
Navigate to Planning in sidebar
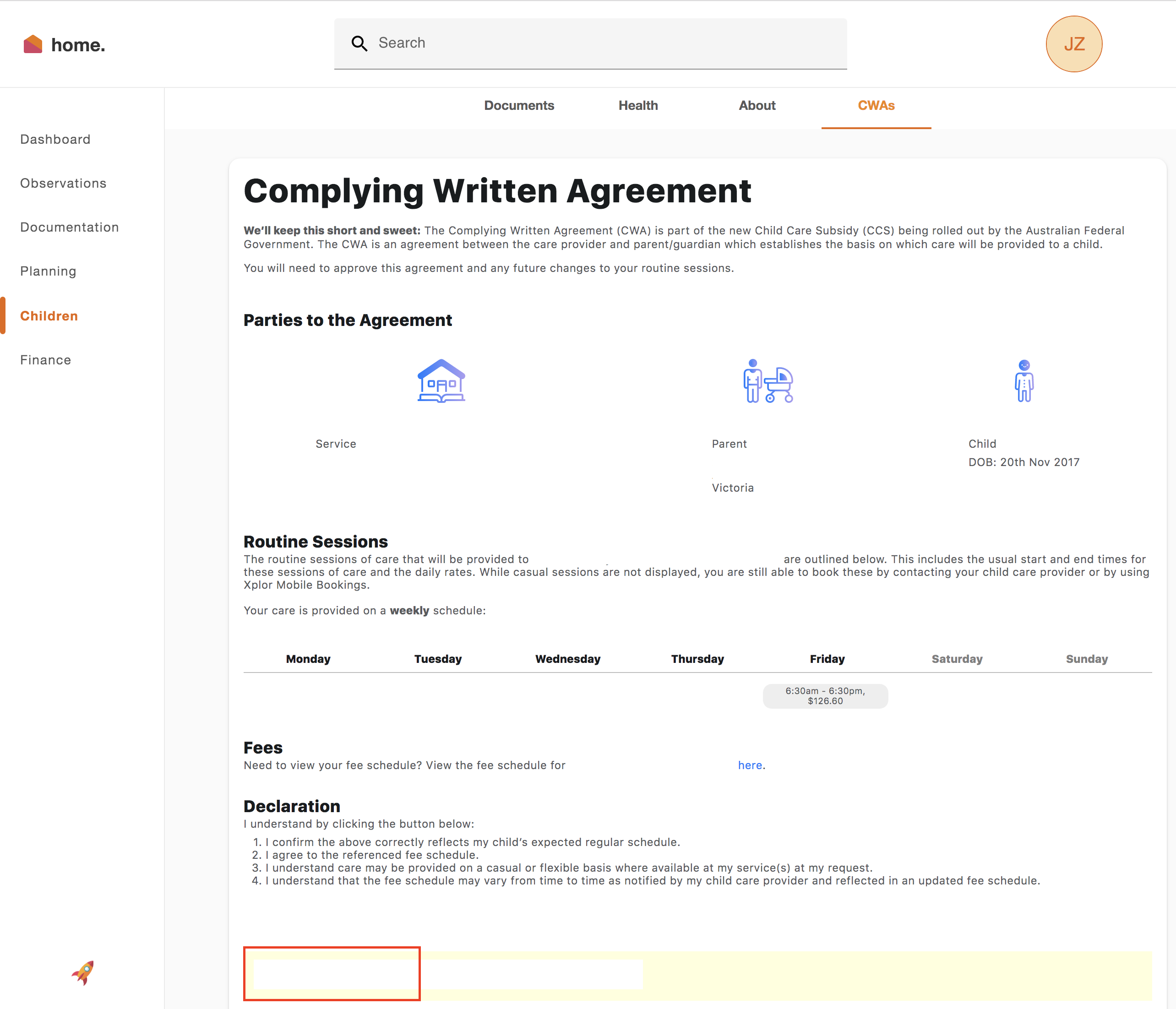[48, 271]
